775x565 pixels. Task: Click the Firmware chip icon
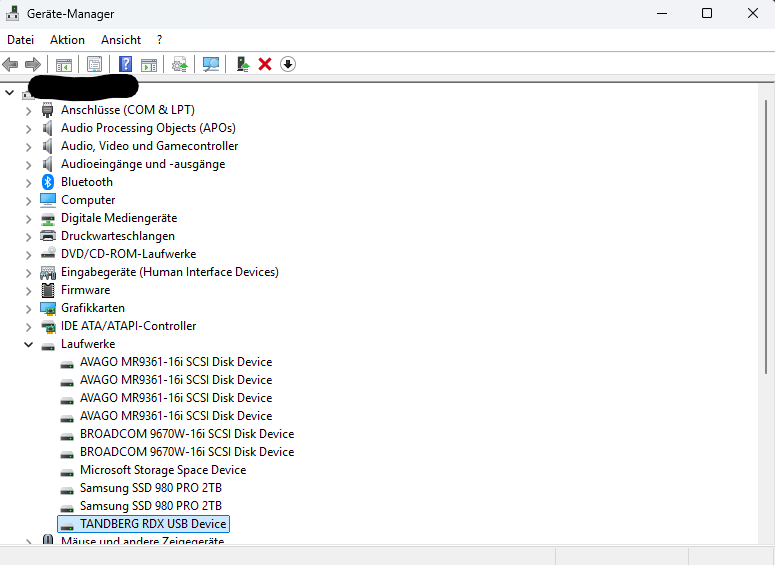coord(48,290)
